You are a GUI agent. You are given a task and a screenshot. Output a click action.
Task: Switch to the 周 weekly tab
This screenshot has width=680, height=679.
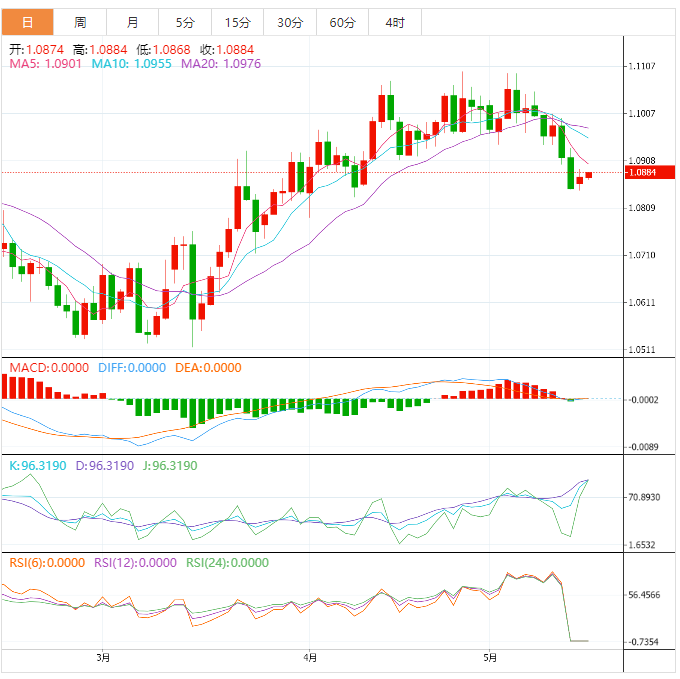[80, 22]
